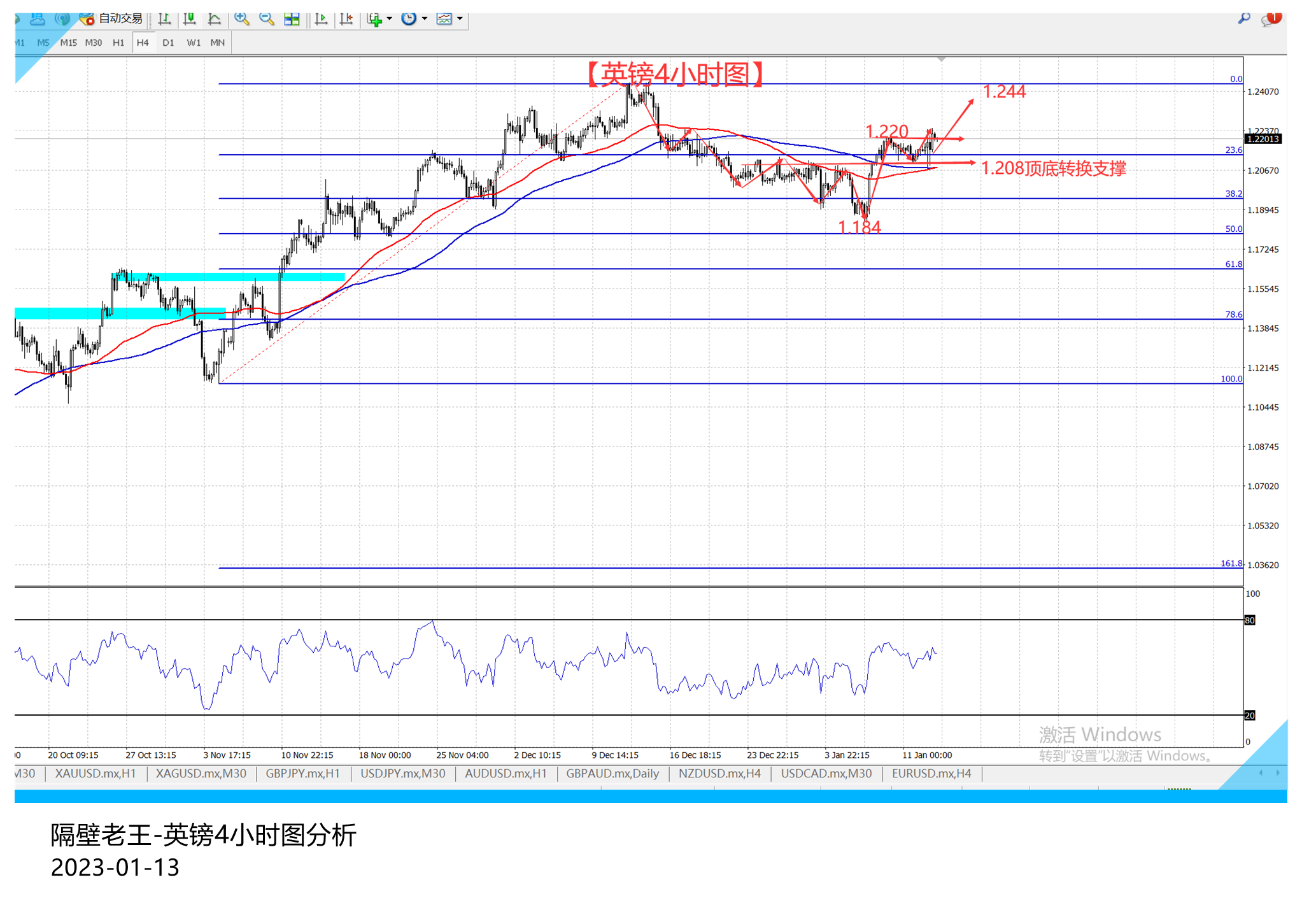Viewport: 1302px width, 924px height.
Task: Switch chart to candlestick style
Action: pyautogui.click(x=189, y=19)
